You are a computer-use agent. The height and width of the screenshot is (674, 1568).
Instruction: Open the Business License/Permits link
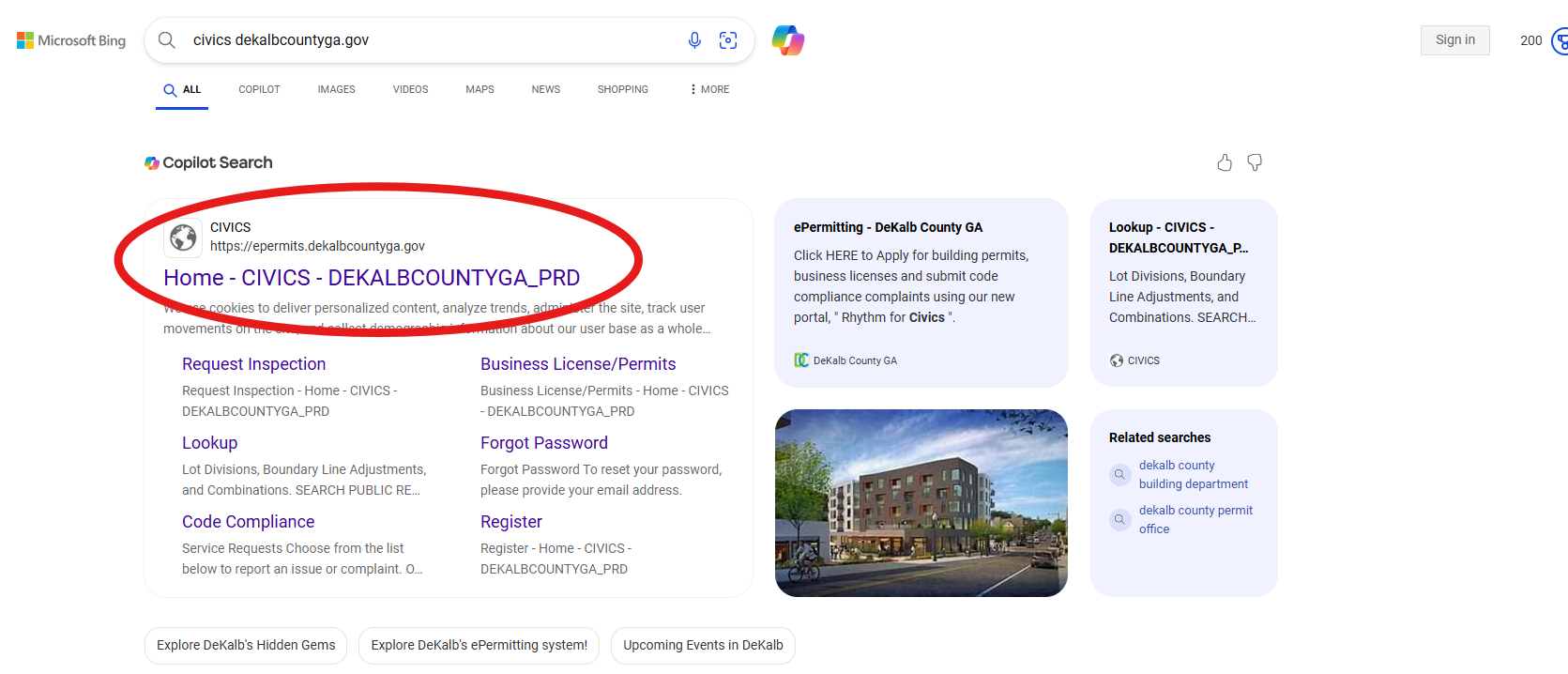coord(578,364)
